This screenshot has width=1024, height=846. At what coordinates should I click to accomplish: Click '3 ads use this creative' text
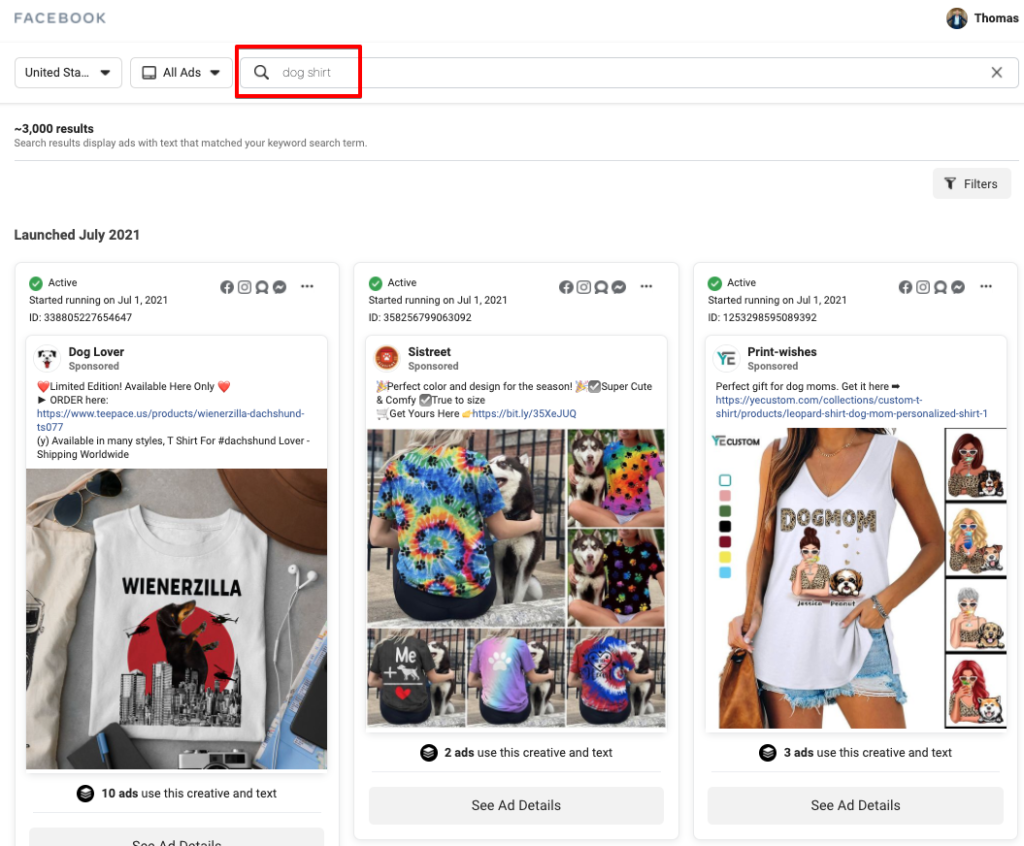867,753
